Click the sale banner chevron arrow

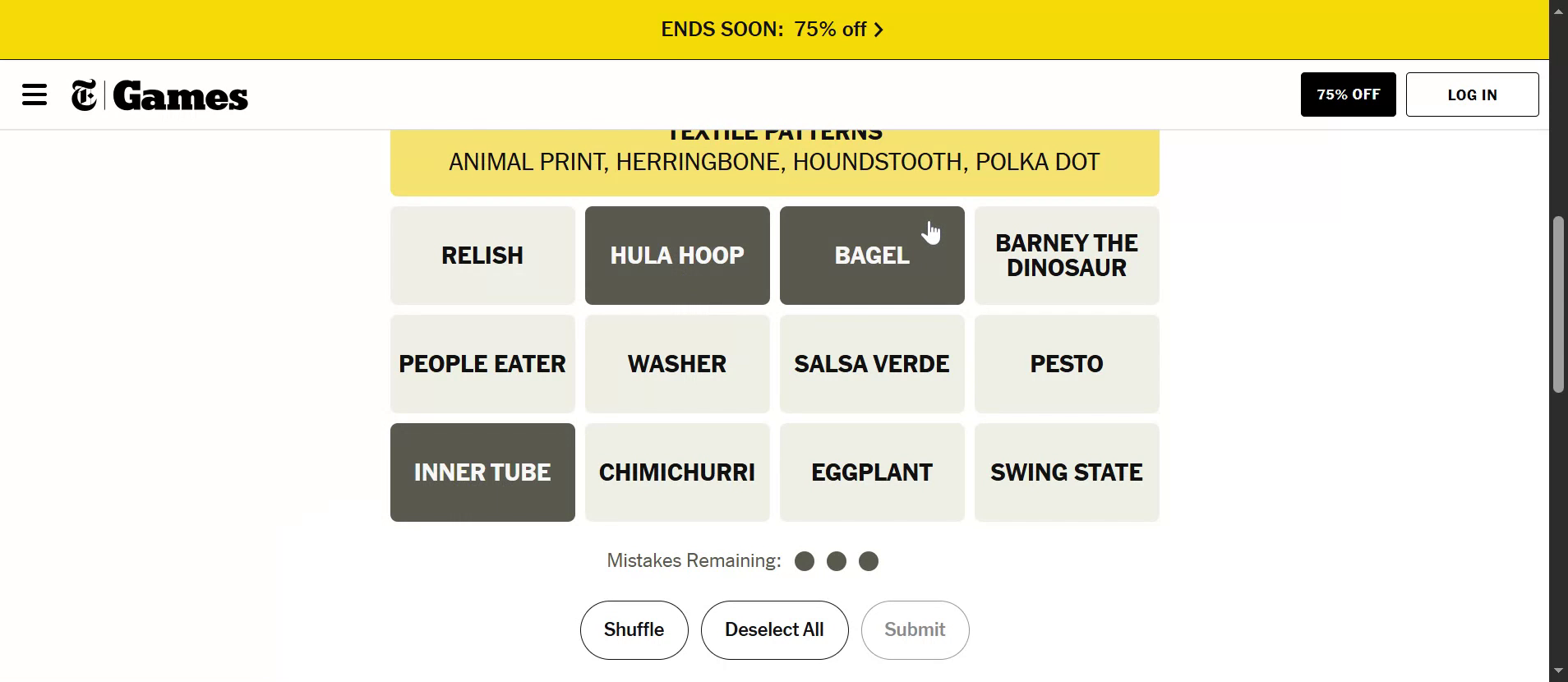click(x=879, y=30)
